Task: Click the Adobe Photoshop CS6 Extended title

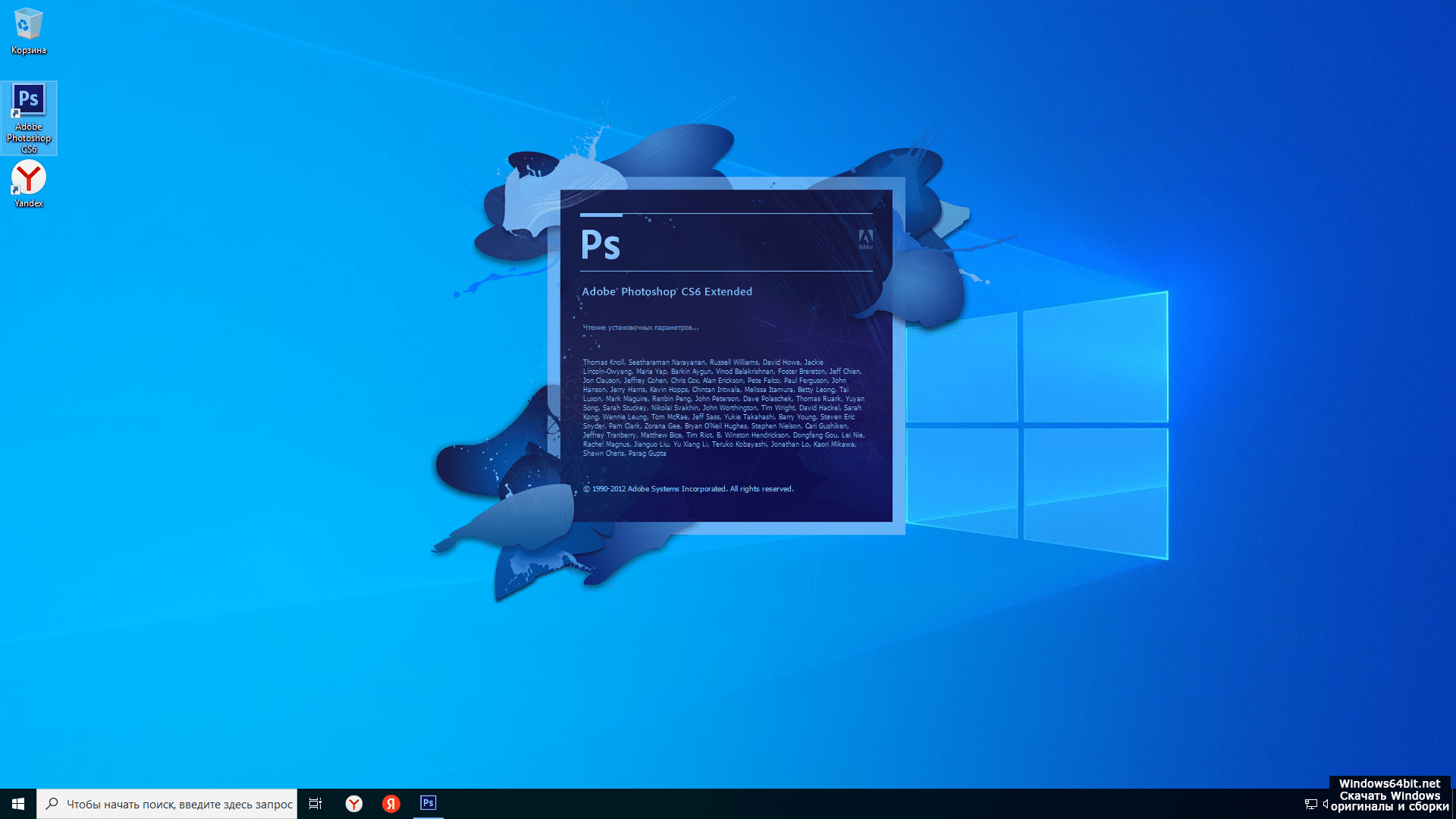Action: tap(667, 292)
